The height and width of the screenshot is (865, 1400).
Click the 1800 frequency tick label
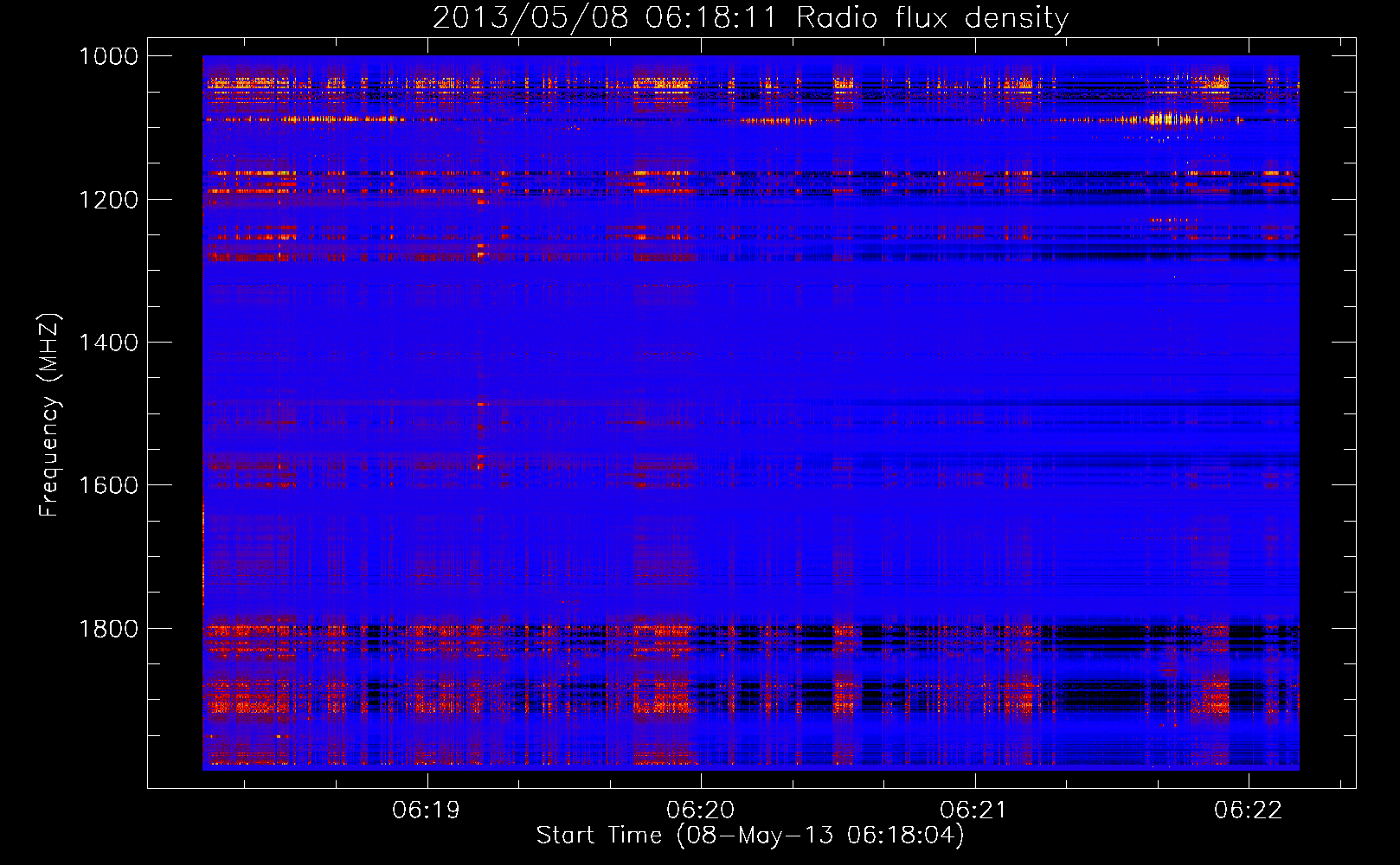(x=108, y=629)
